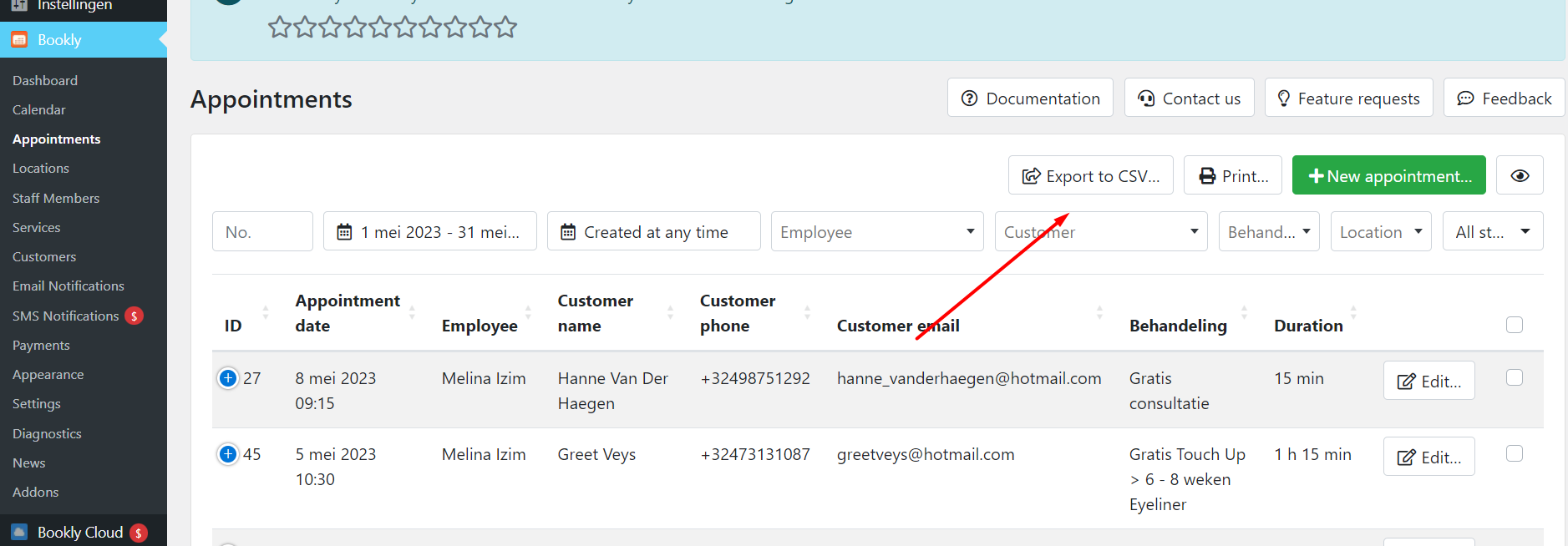Image resolution: width=1568 pixels, height=546 pixels.
Task: Click Contact us button
Action: [1190, 98]
